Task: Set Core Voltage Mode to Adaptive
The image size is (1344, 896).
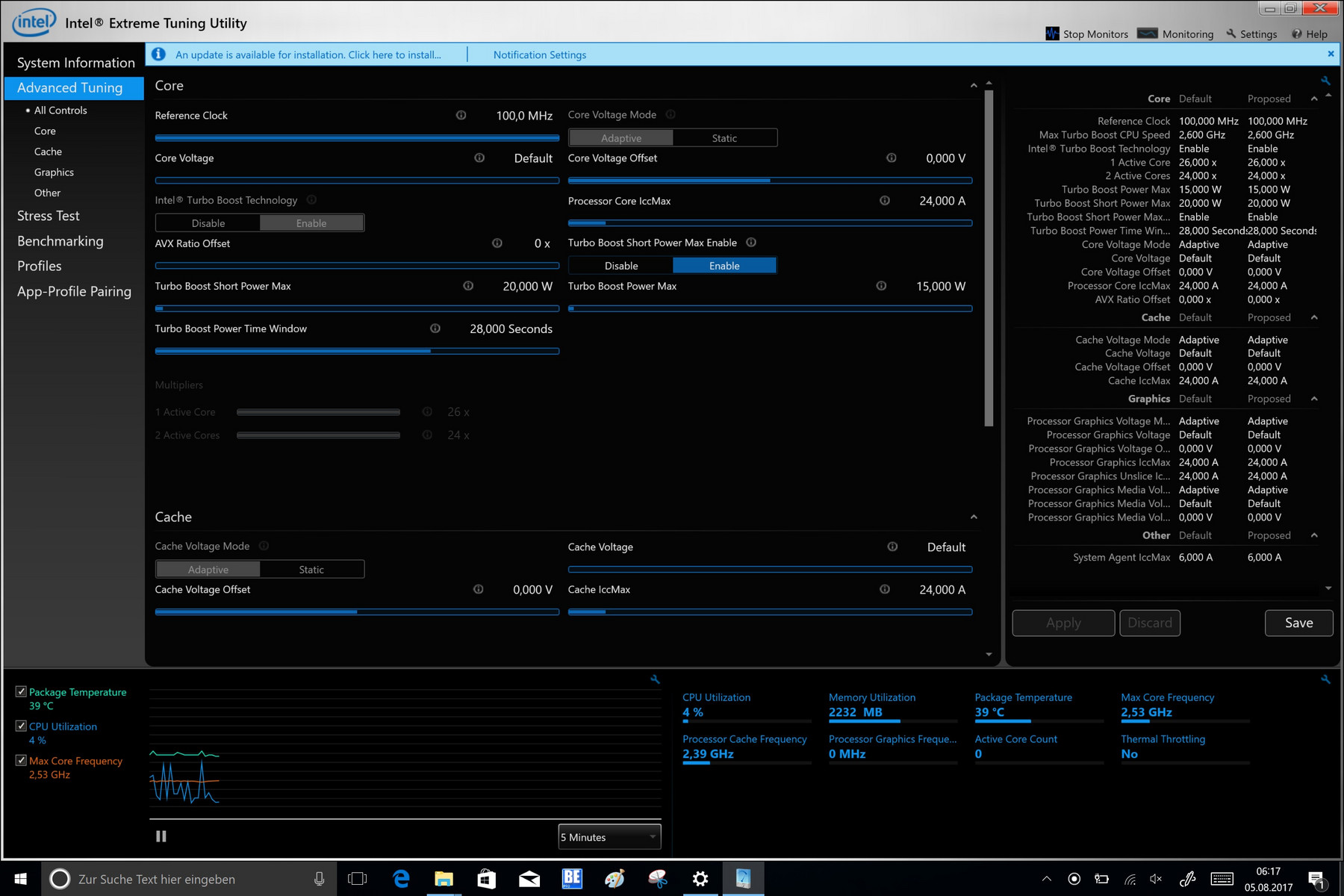Action: coord(621,138)
